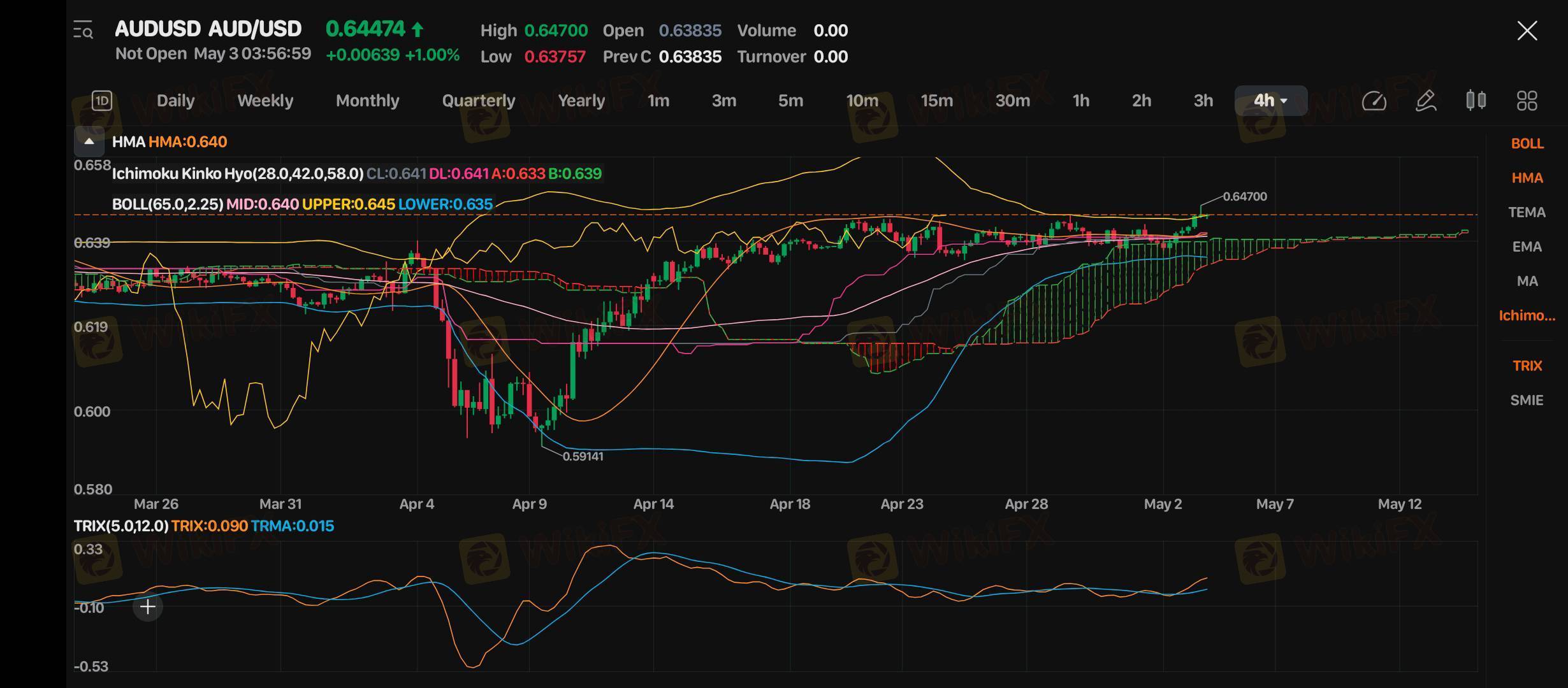Select the pencil drawing tool
This screenshot has width=1568, height=688.
pyautogui.click(x=1425, y=101)
